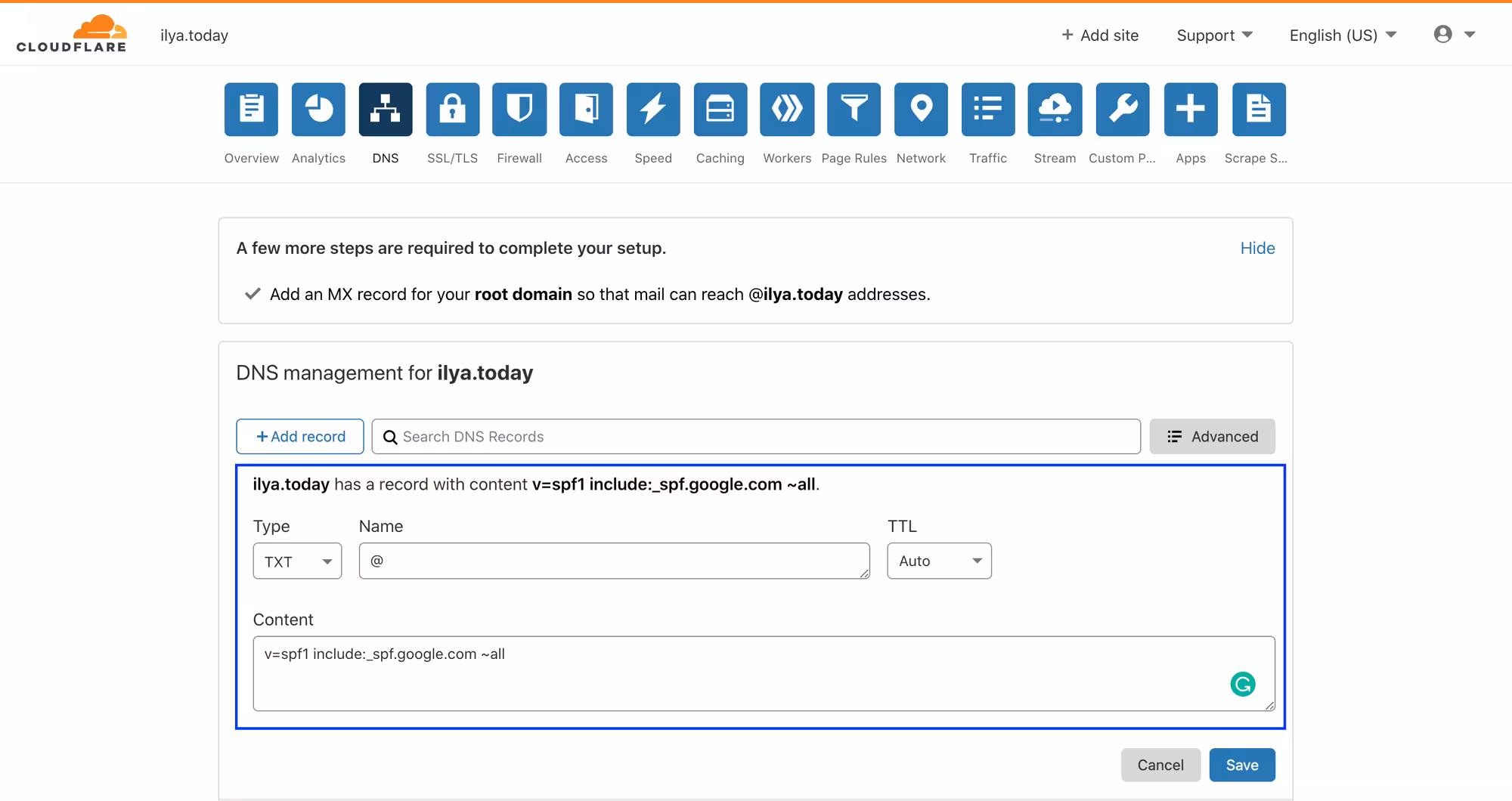This screenshot has height=801, width=1512.
Task: Click Add site at the top
Action: pos(1100,35)
